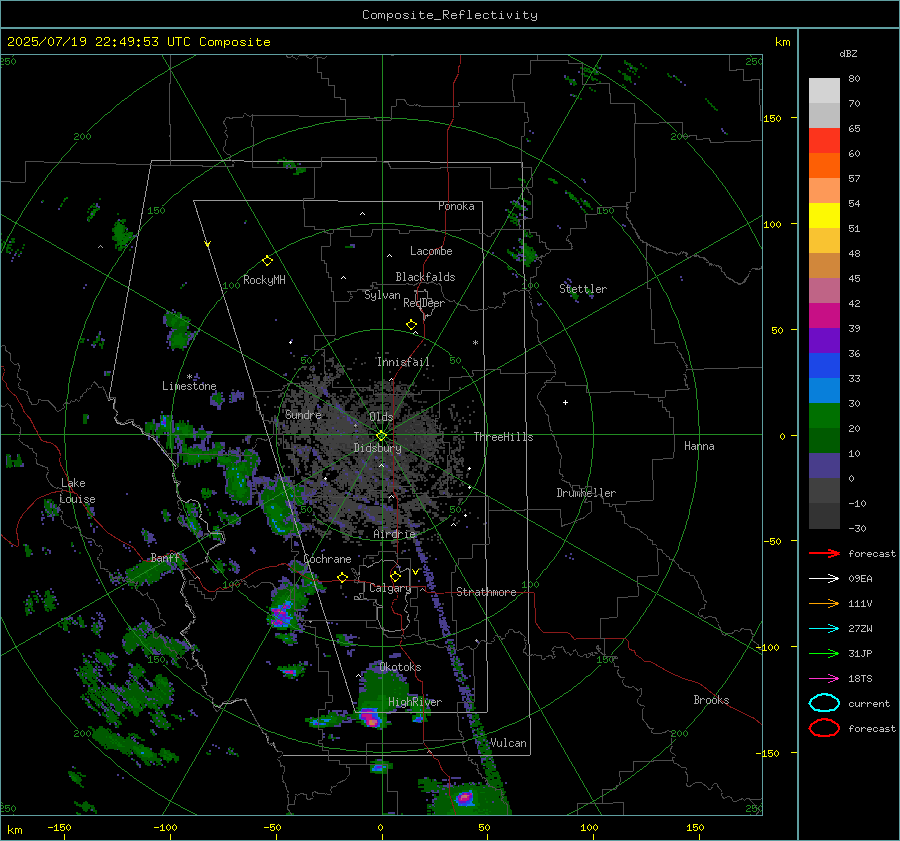Click the yellow diamond marker near RockyMH
900x841 pixels.
(x=267, y=261)
